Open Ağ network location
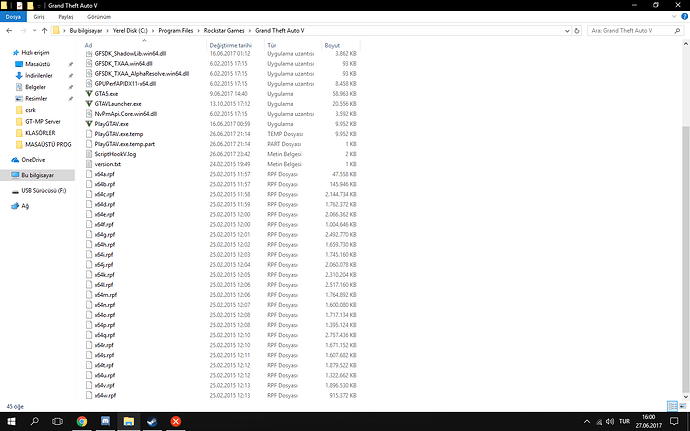Viewport: 690px width, 431px height. (x=25, y=206)
